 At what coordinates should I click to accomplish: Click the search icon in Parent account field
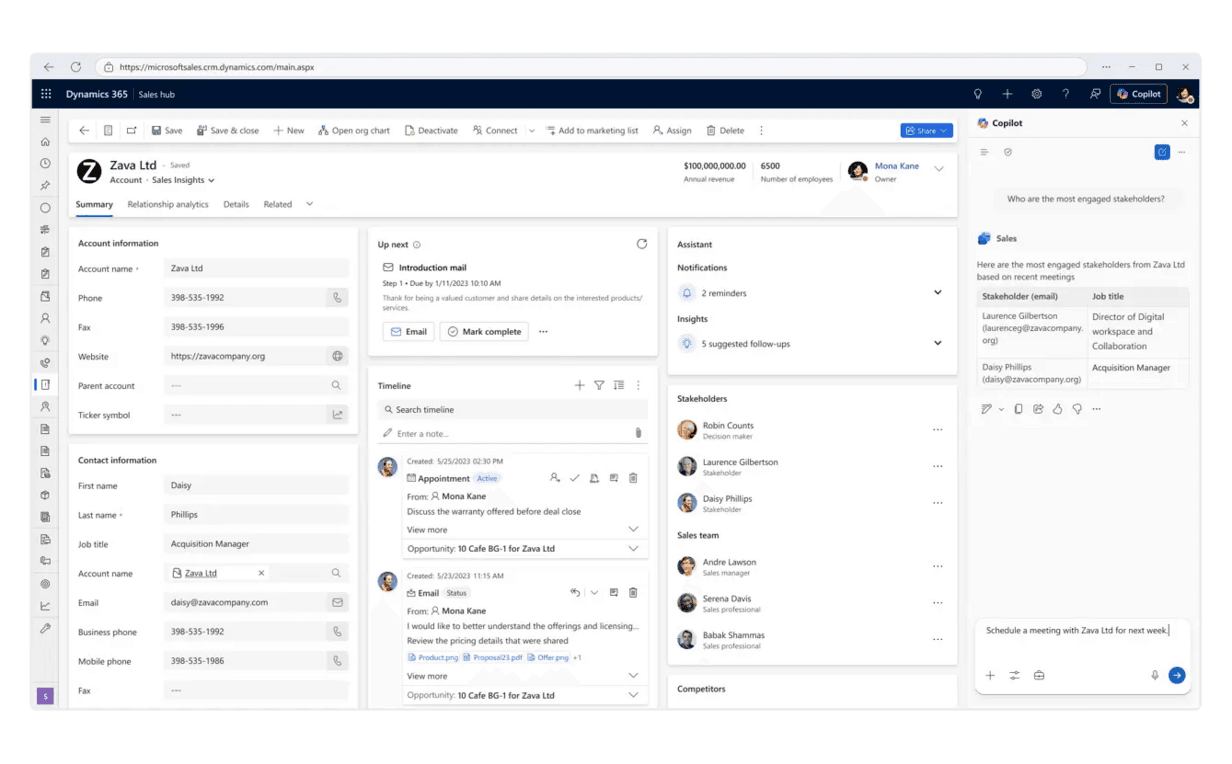pos(336,385)
